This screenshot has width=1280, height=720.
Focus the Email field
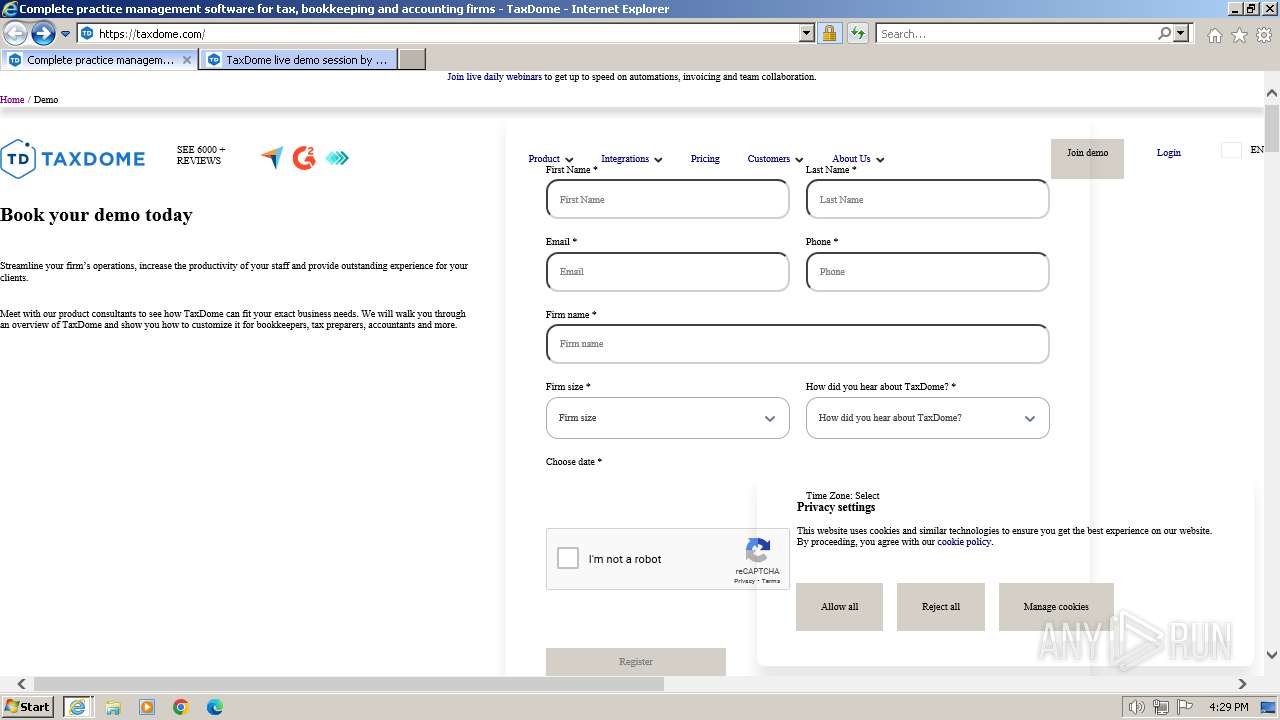coord(667,271)
